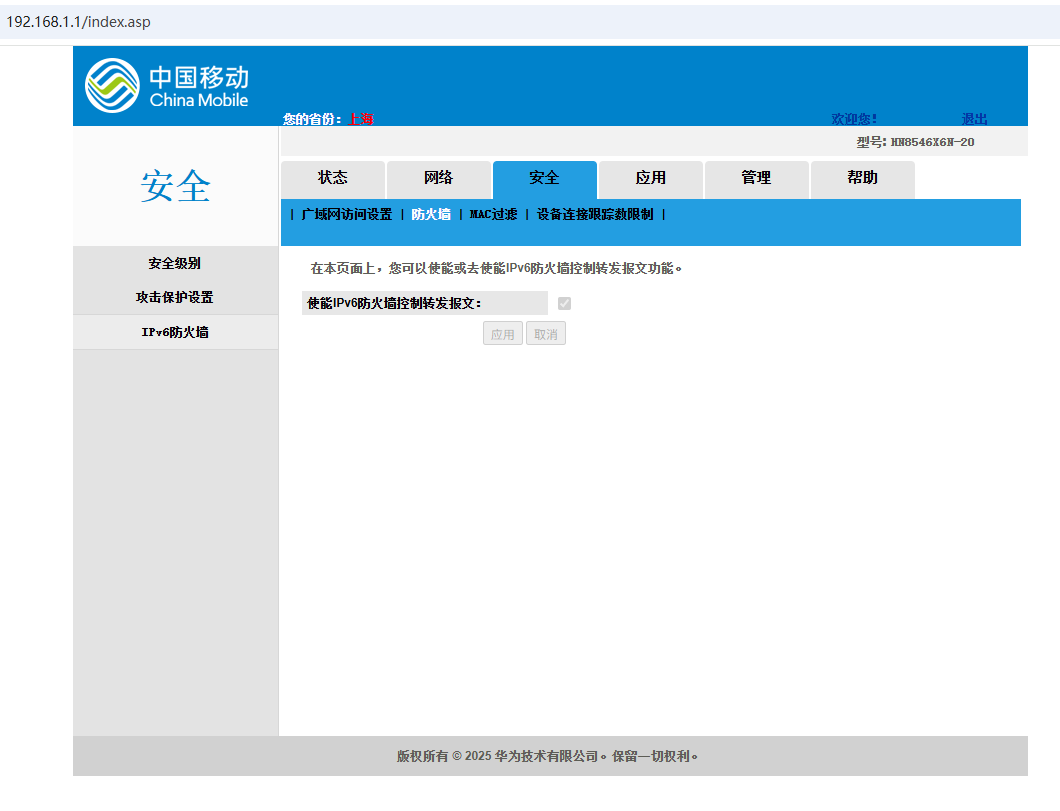
Task: Click the China Mobile logo
Action: pyautogui.click(x=167, y=85)
